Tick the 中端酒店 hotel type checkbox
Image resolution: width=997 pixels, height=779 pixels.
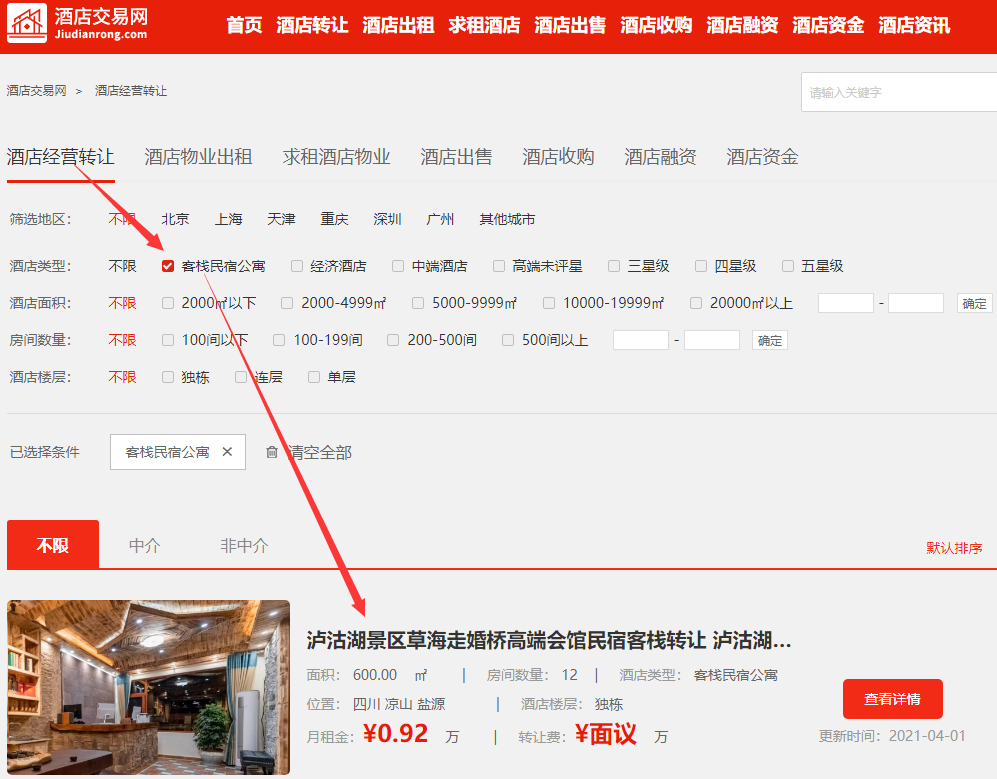coord(398,266)
